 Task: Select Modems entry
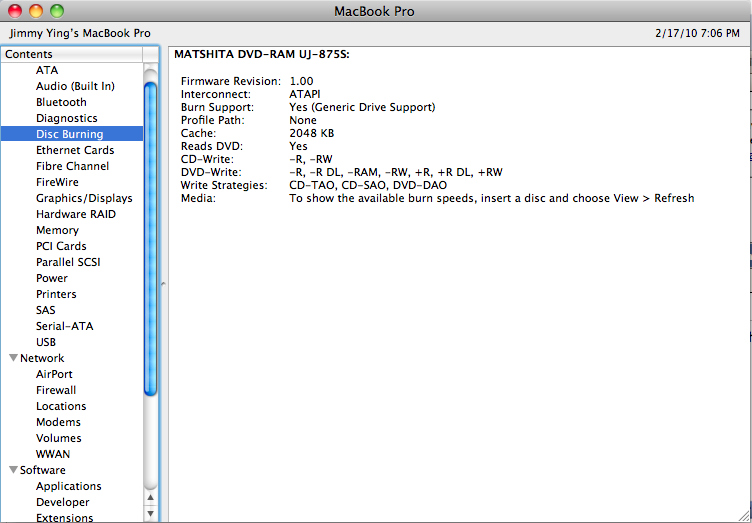pyautogui.click(x=58, y=422)
